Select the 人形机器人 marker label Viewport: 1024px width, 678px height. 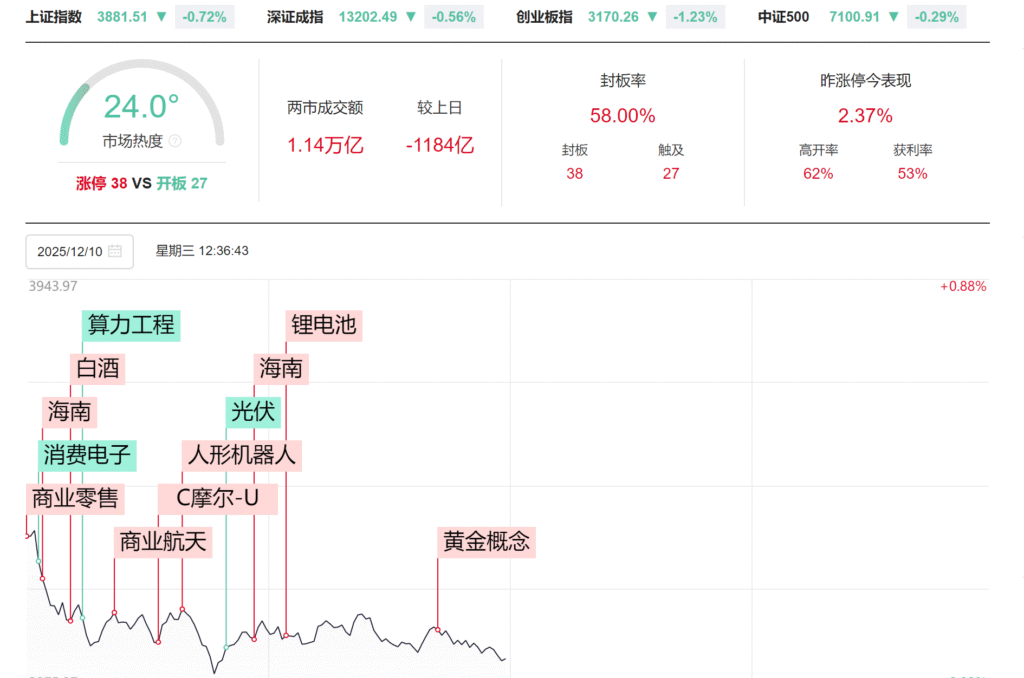pyautogui.click(x=243, y=455)
